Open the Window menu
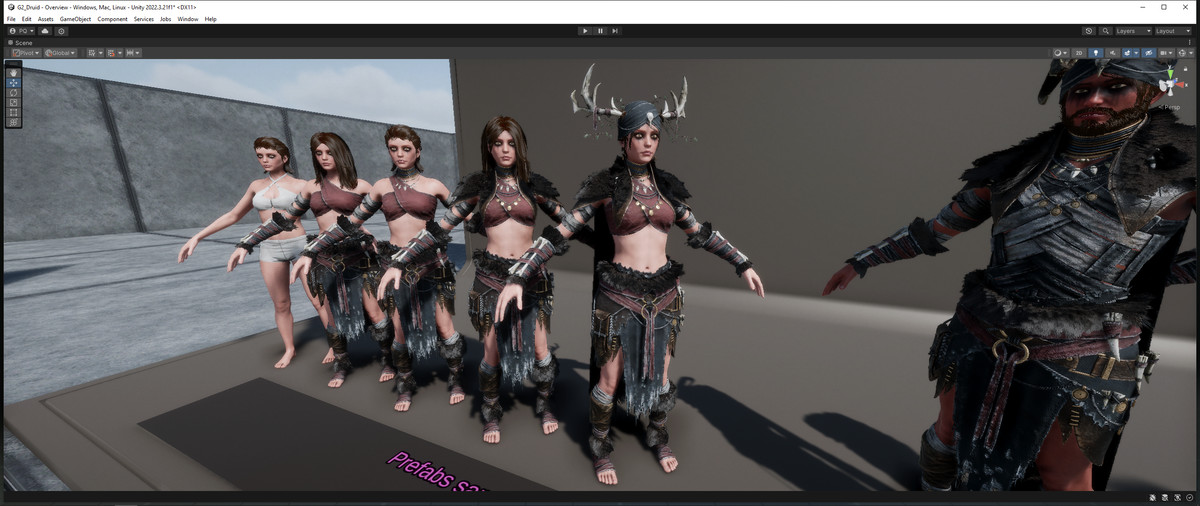This screenshot has height=506, width=1200. point(188,19)
